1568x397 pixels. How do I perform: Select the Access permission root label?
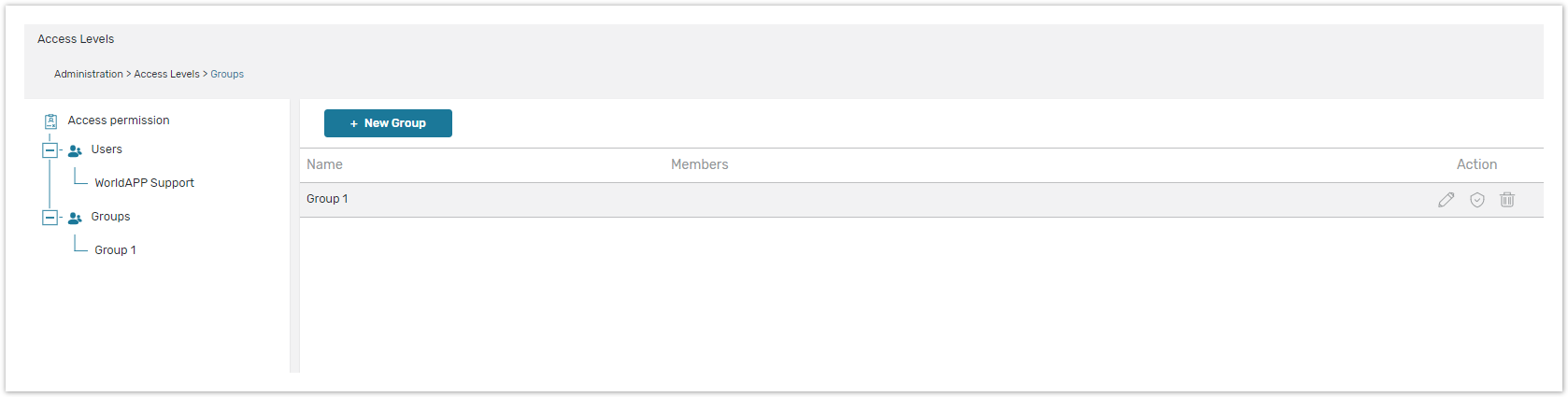pos(119,121)
